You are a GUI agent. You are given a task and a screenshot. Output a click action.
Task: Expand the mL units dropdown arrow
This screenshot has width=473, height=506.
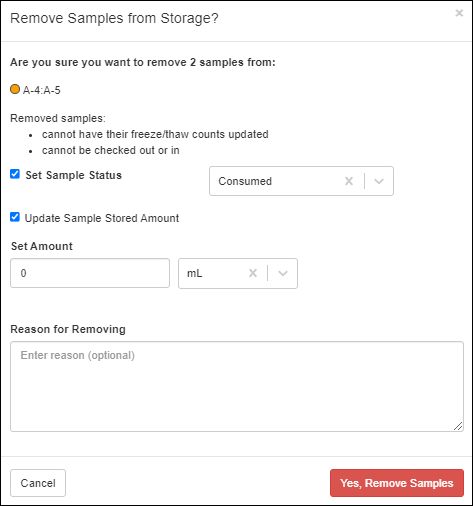pyautogui.click(x=283, y=273)
